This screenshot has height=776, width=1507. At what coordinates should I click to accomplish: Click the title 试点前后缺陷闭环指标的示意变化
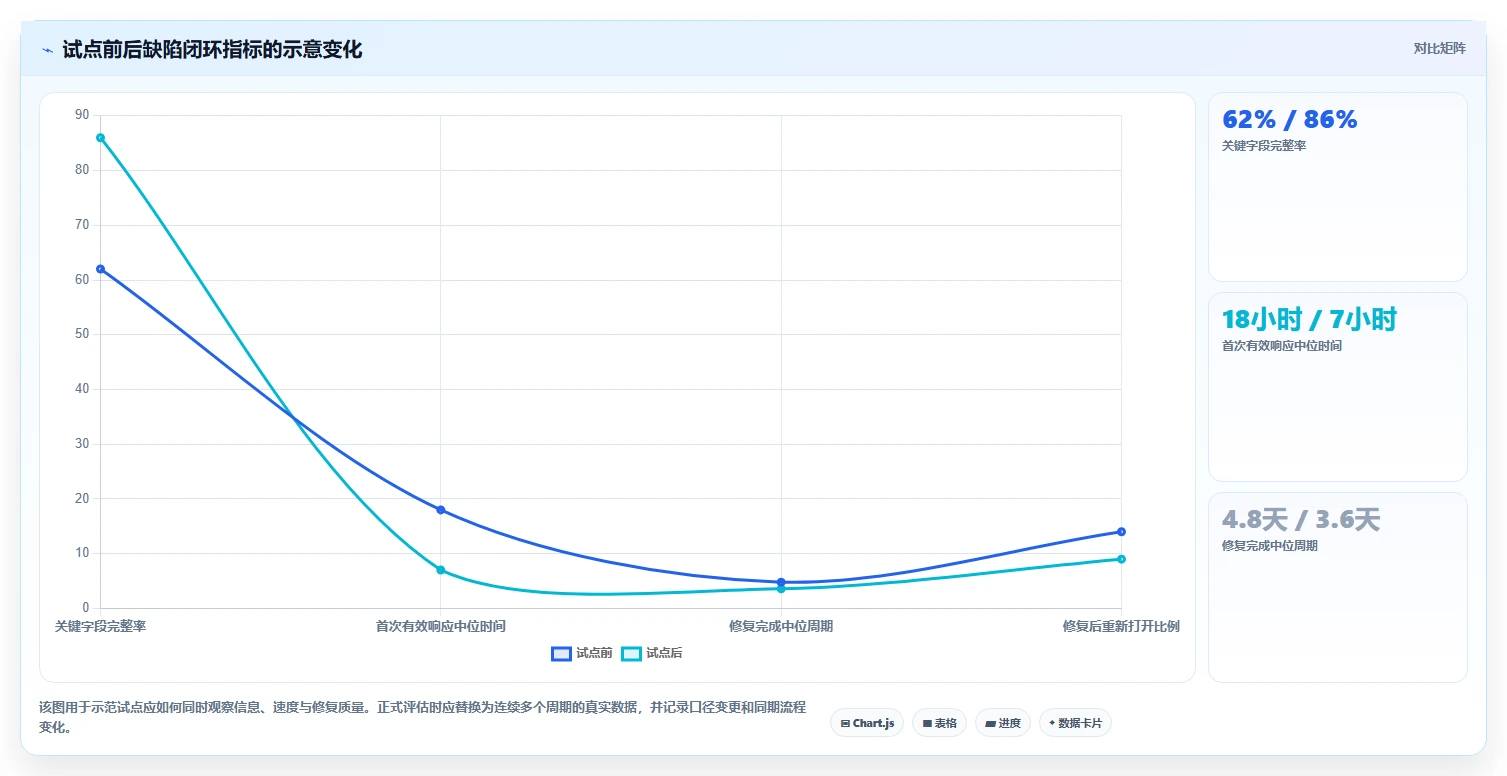[x=212, y=49]
